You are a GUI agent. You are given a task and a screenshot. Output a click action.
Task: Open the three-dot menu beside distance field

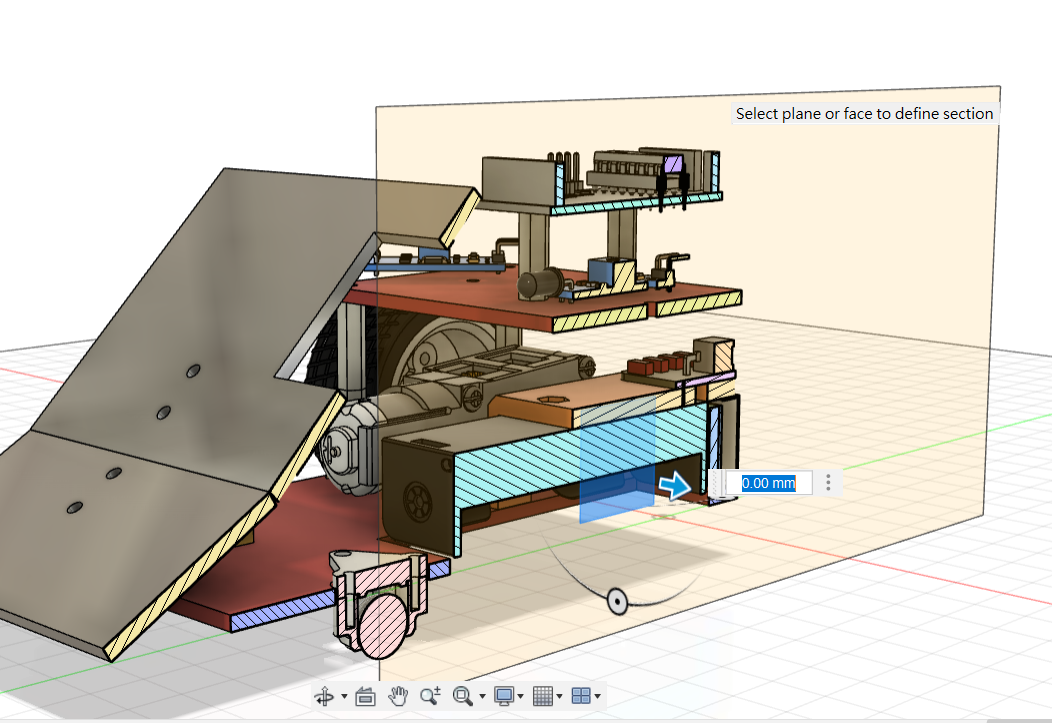pos(828,483)
